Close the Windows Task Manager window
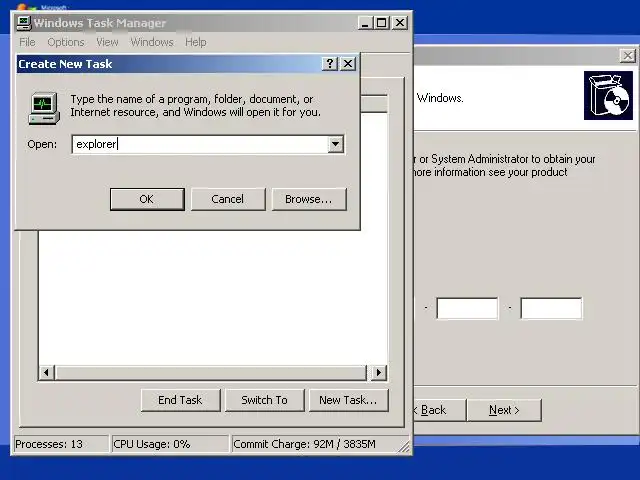The height and width of the screenshot is (480, 640). click(400, 23)
